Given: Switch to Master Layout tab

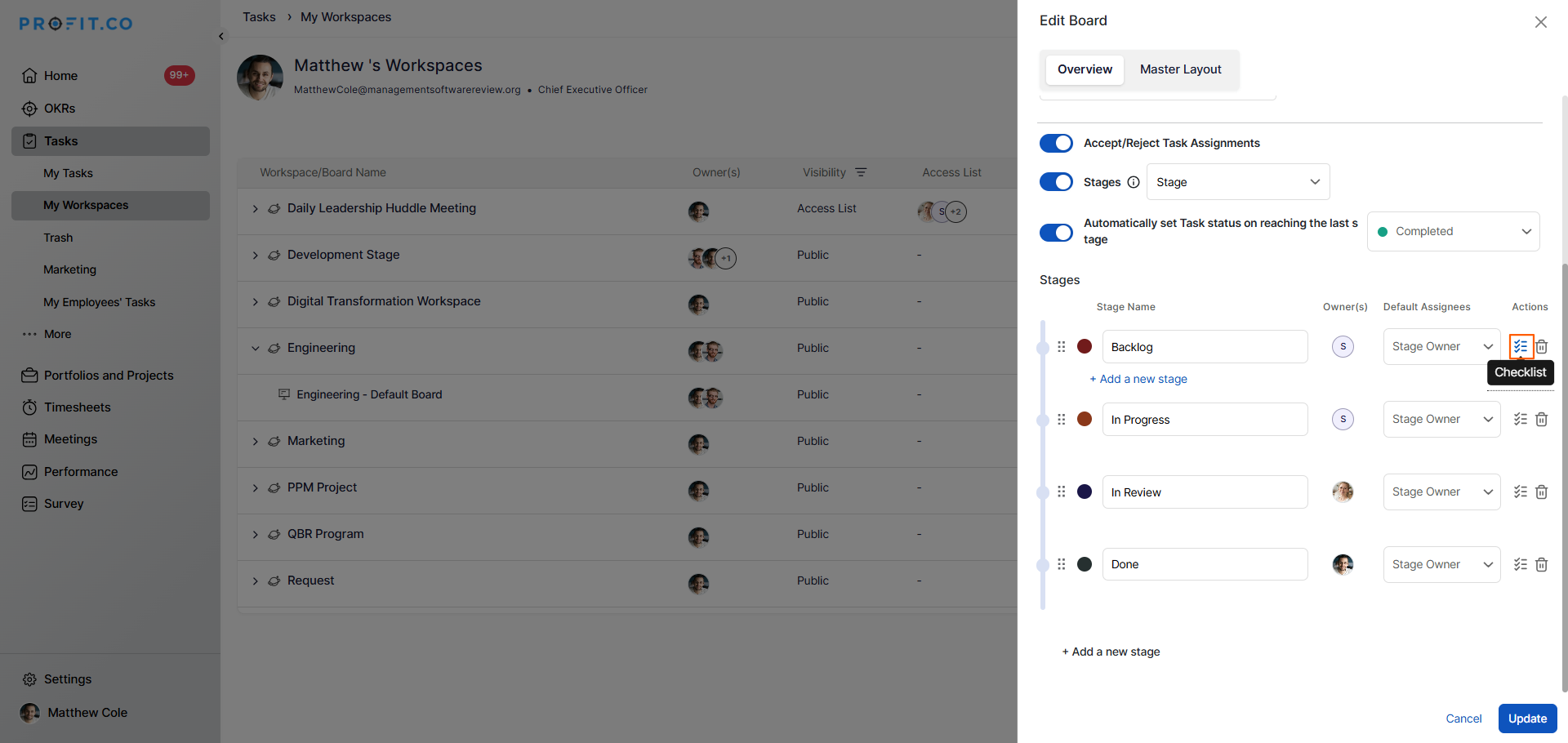Looking at the screenshot, I should click(1180, 69).
